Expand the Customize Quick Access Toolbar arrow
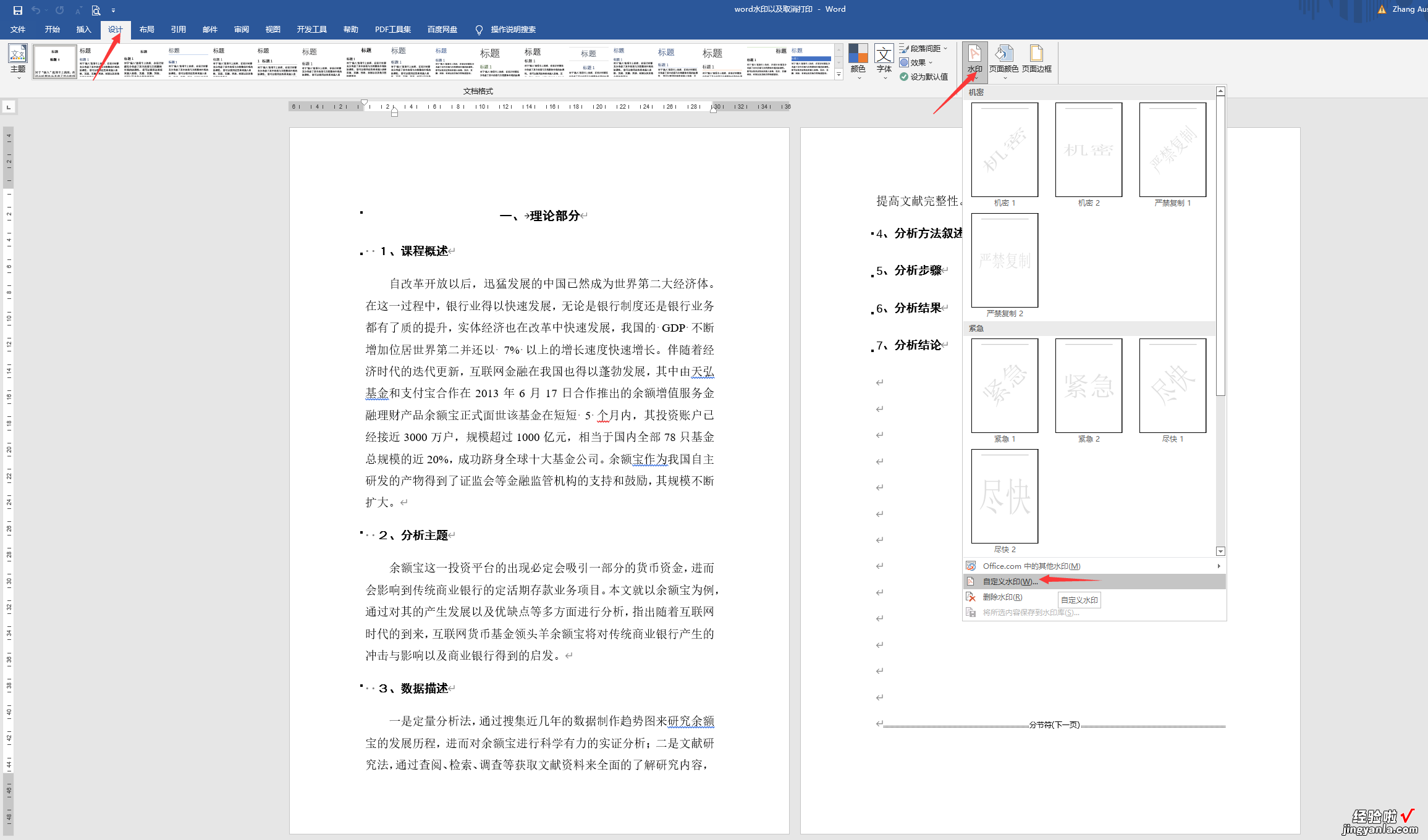Image resolution: width=1428 pixels, height=840 pixels. click(113, 10)
